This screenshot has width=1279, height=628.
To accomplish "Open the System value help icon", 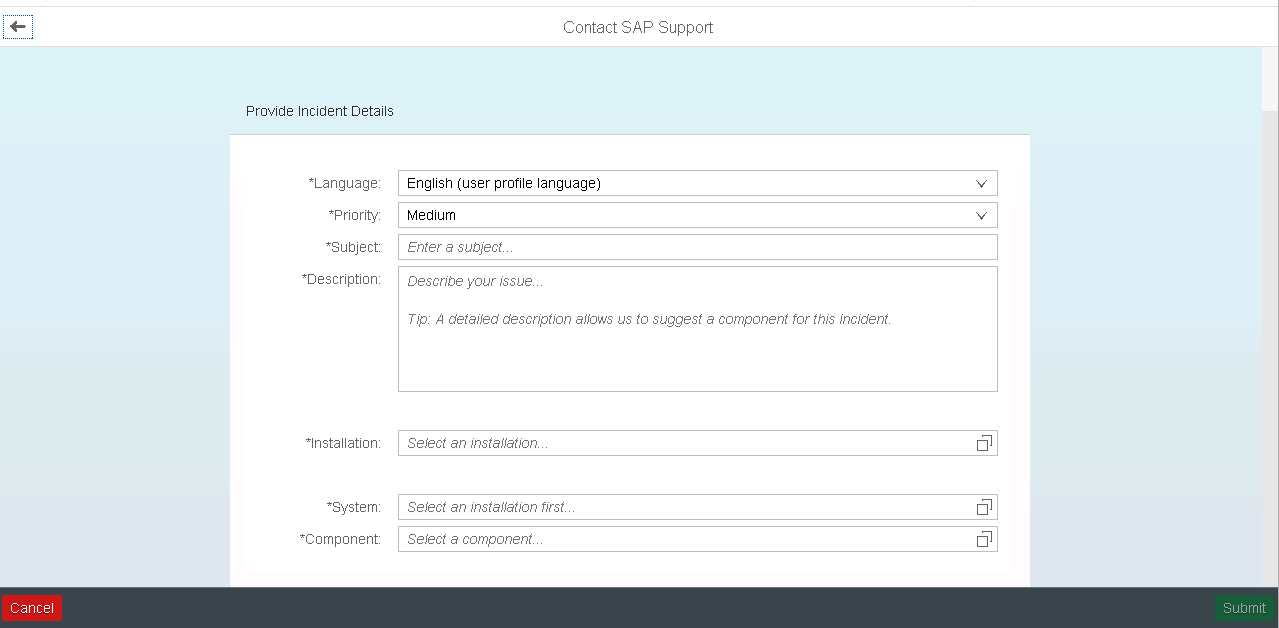I will click(x=984, y=507).
